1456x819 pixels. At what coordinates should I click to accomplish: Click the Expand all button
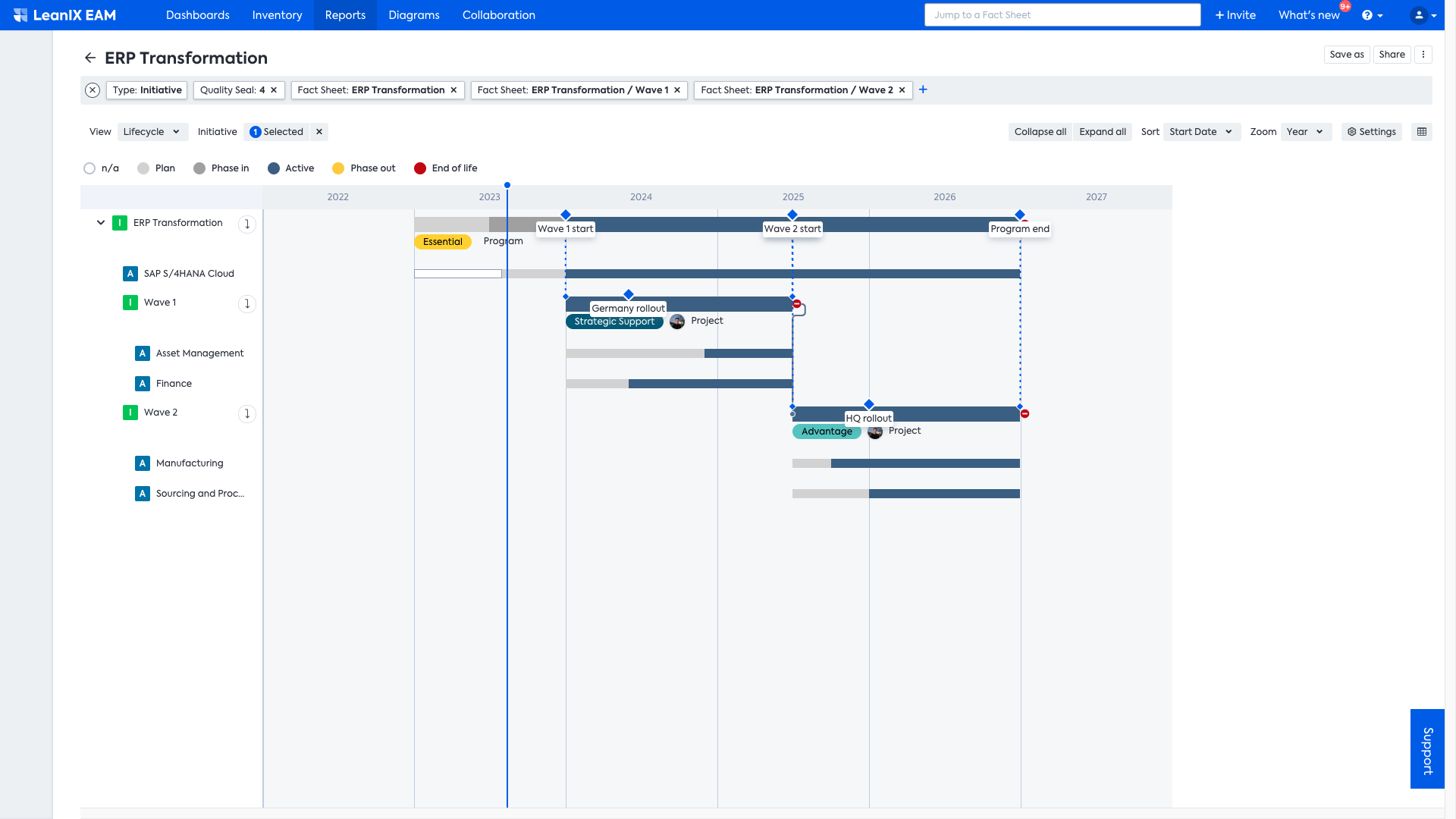[x=1103, y=132]
